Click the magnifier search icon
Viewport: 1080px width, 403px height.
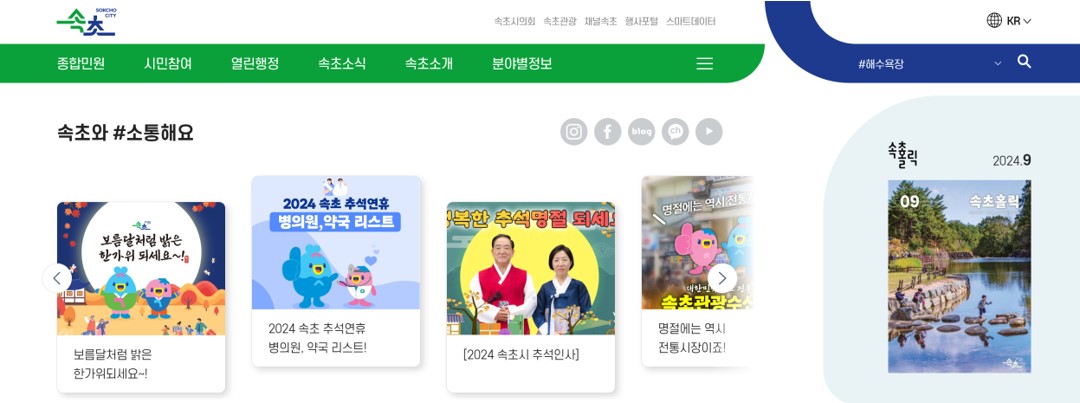1024,62
